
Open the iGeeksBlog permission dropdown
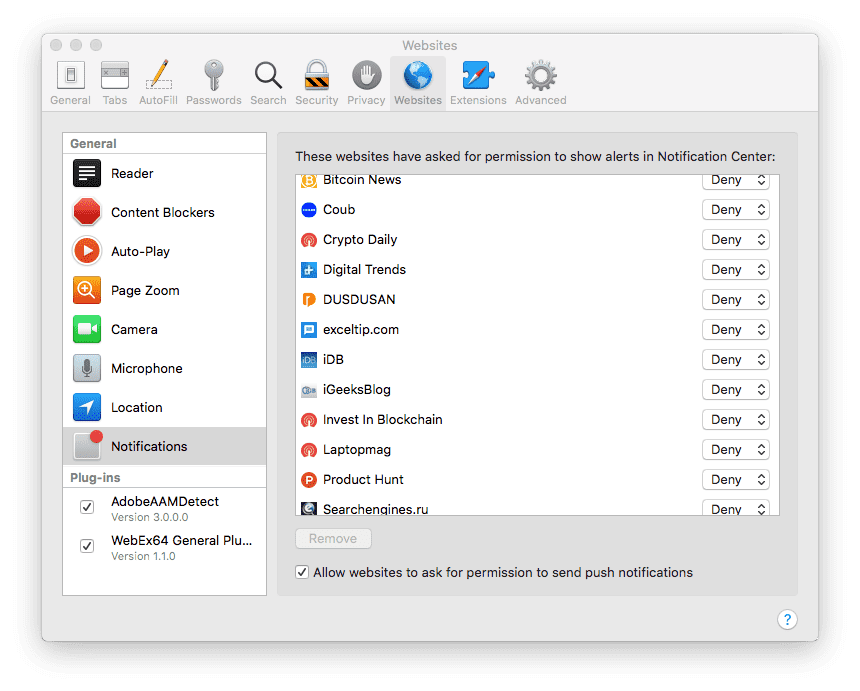click(x=735, y=389)
